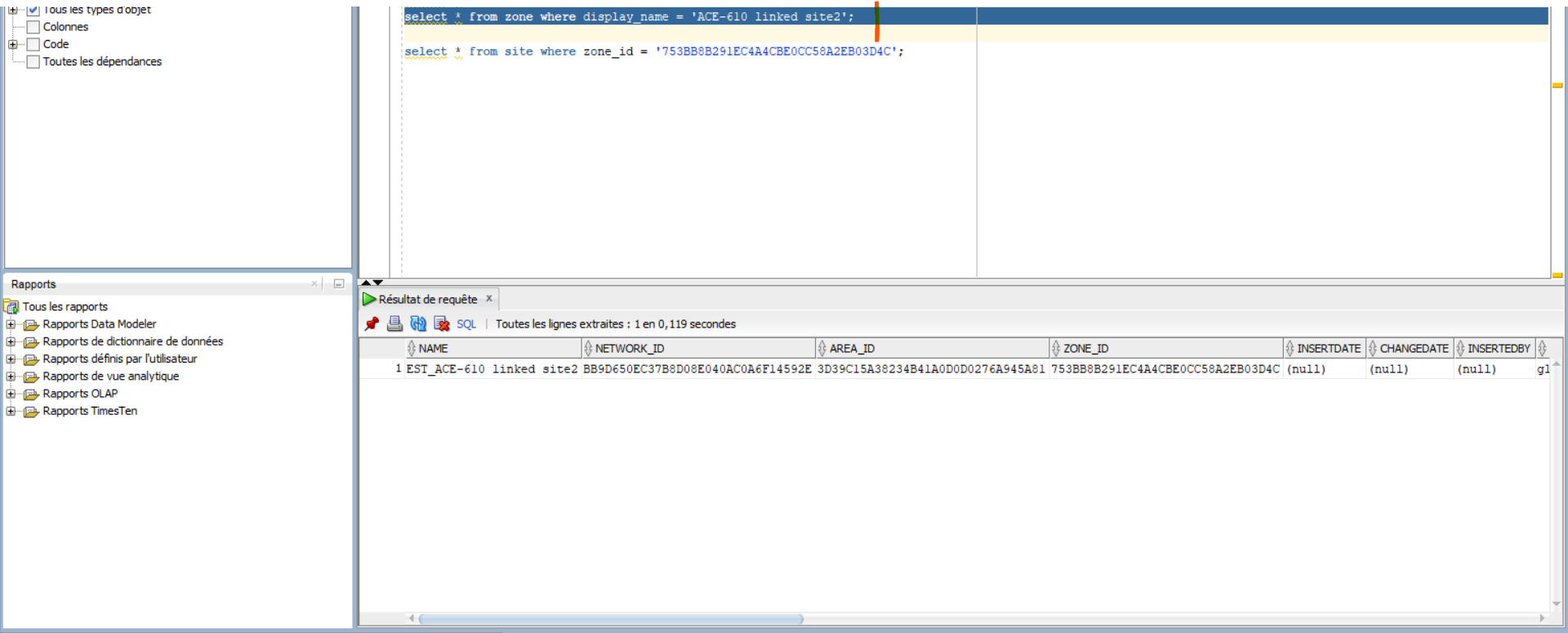Click the Tous les rapports folder icon
The width and height of the screenshot is (1568, 633).
point(11,307)
